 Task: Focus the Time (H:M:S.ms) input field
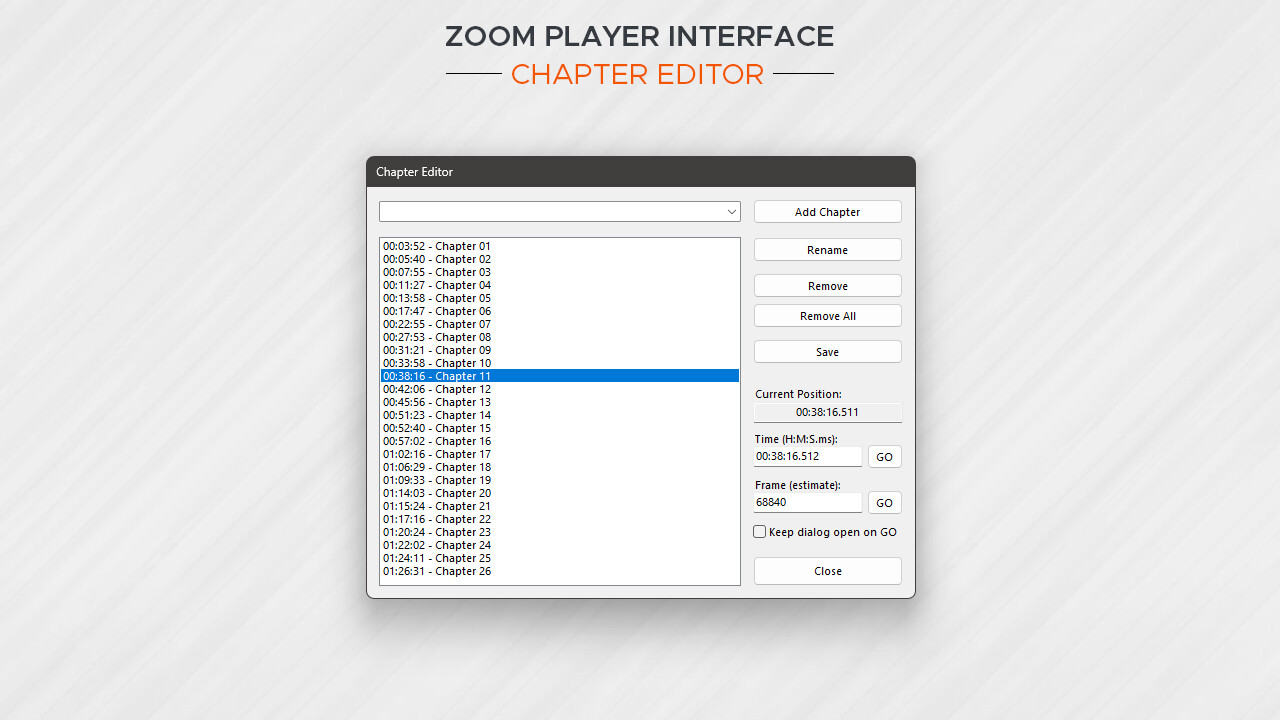807,457
